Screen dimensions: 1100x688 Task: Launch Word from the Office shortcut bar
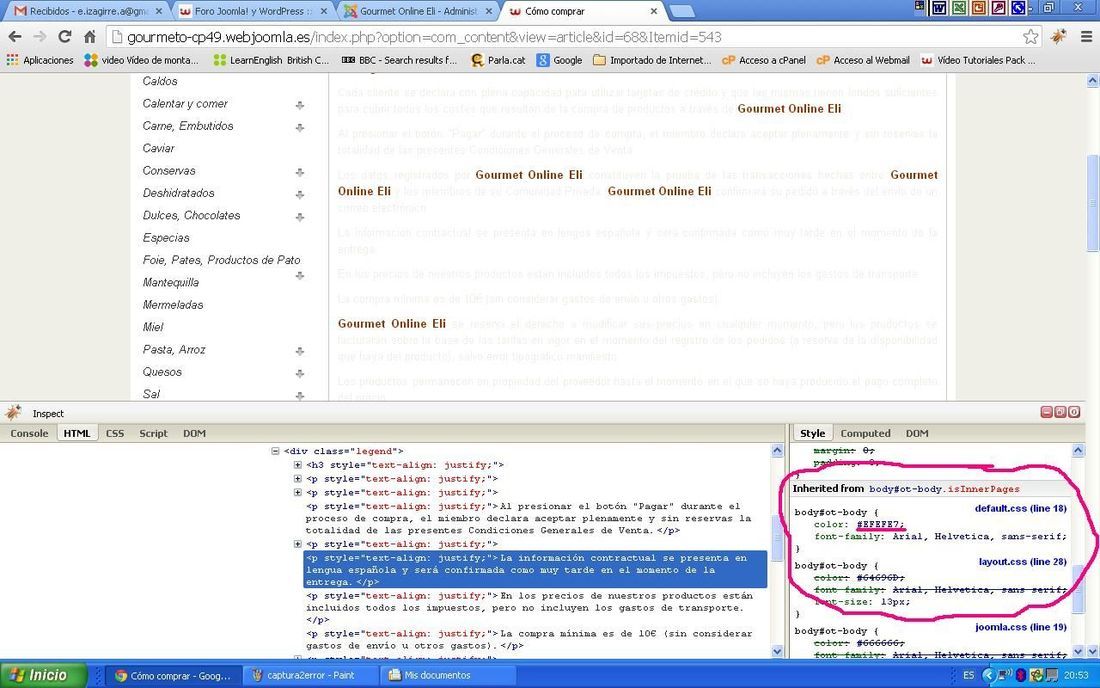point(938,8)
